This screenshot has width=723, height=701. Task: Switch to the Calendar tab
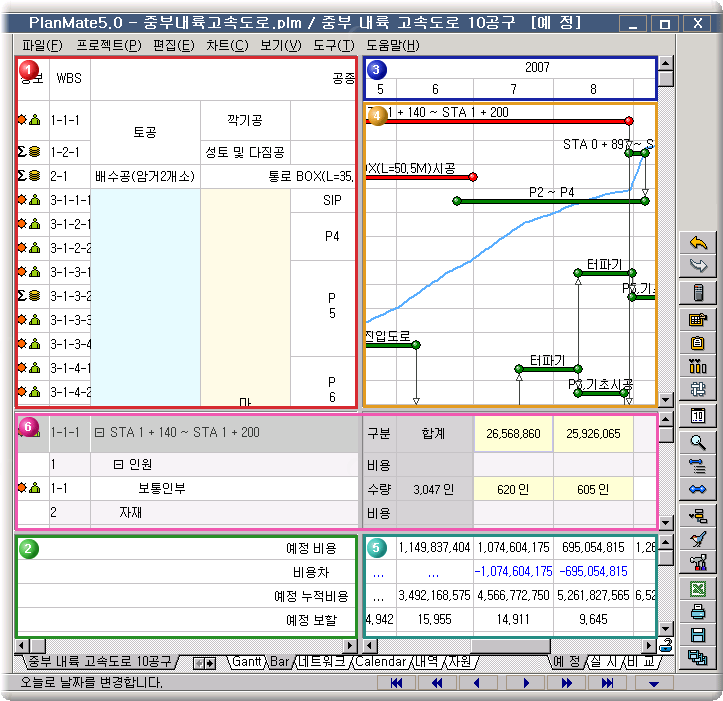(380, 662)
